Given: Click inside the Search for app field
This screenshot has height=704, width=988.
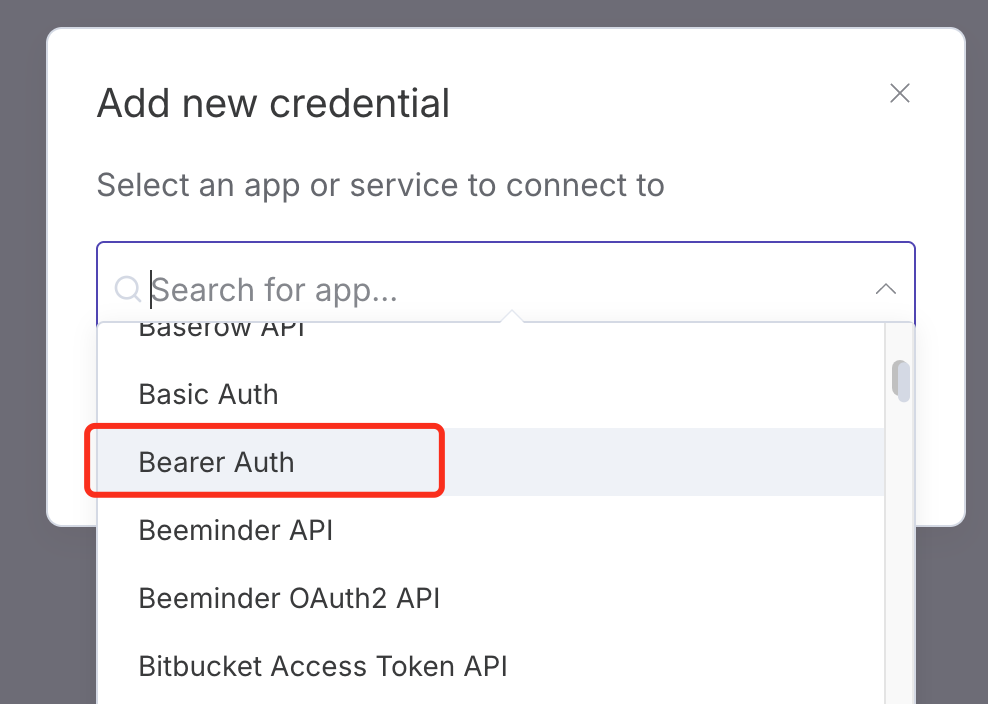Looking at the screenshot, I should pyautogui.click(x=400, y=290).
